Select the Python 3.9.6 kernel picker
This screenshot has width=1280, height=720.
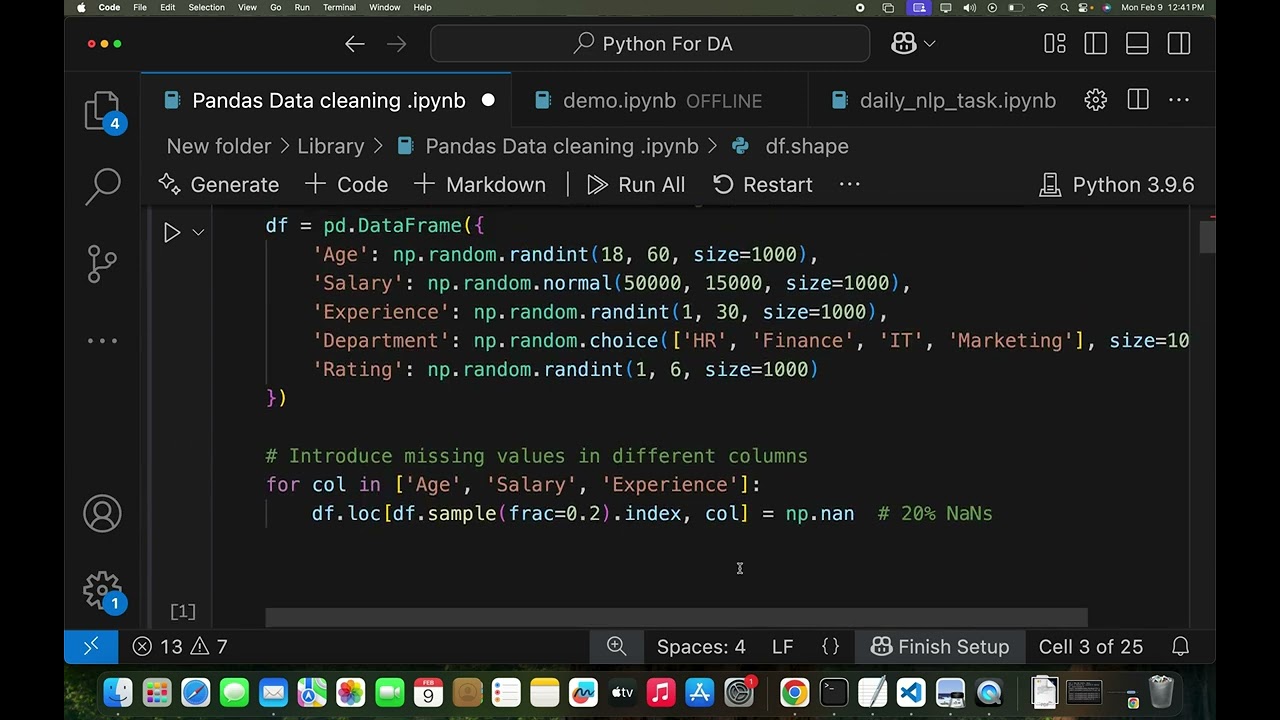tap(1117, 185)
